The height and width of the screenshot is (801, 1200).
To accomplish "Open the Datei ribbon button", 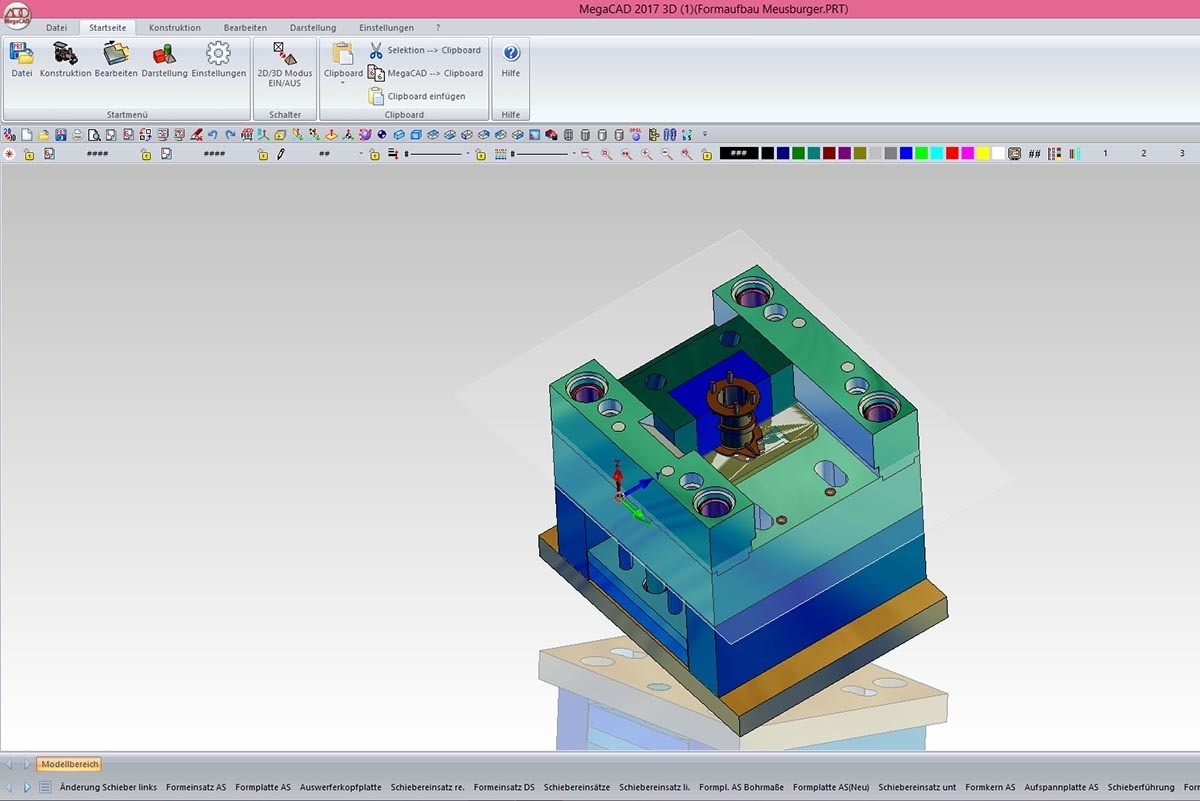I will pyautogui.click(x=21, y=60).
